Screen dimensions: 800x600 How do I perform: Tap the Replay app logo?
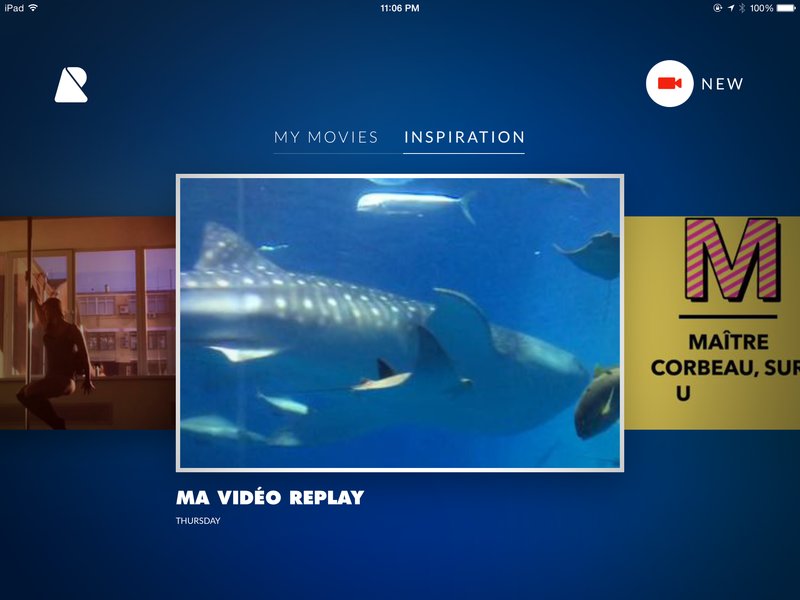tap(71, 85)
